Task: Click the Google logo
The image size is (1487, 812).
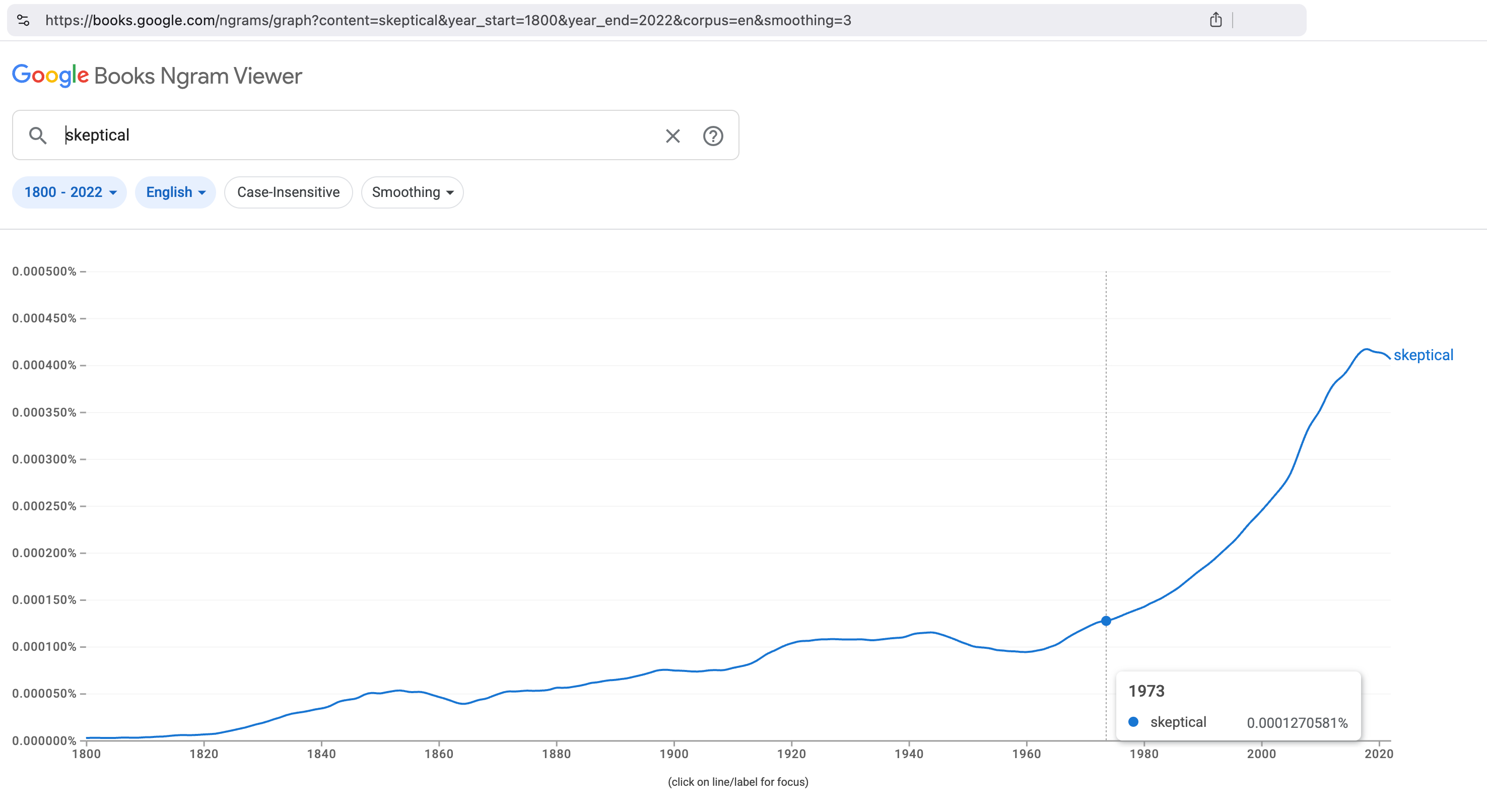Action: click(50, 76)
